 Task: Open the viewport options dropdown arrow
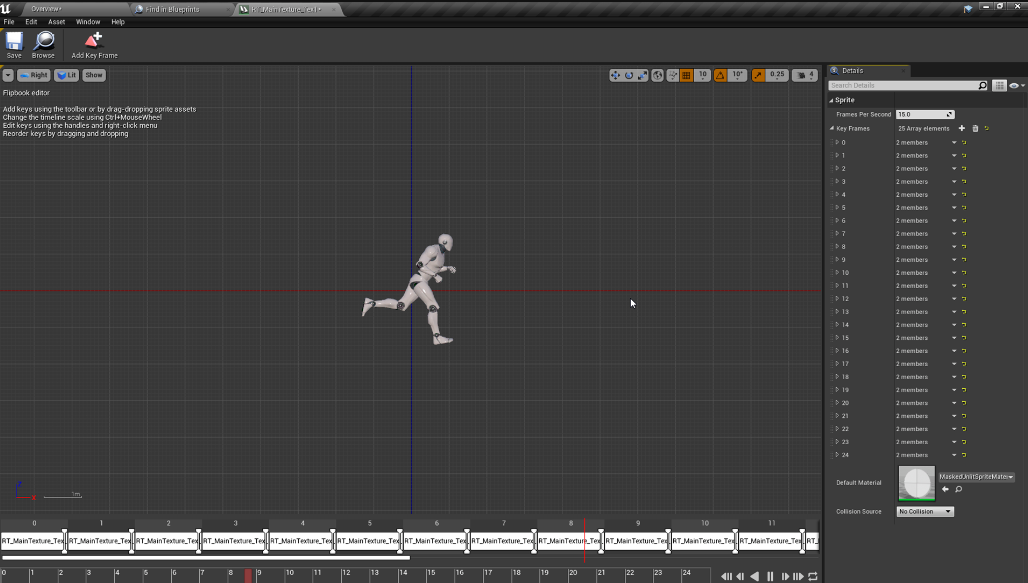point(8,75)
